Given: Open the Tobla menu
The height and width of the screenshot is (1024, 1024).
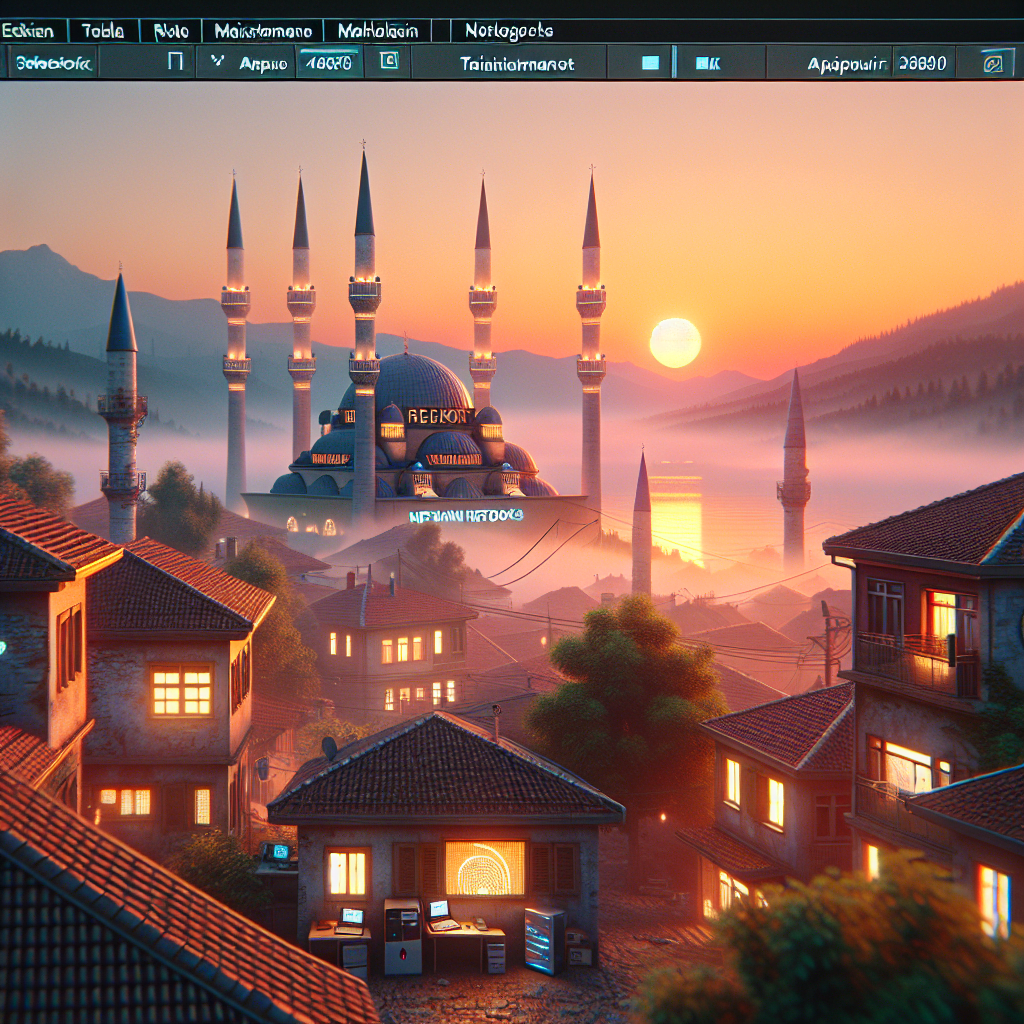Looking at the screenshot, I should click(x=103, y=31).
